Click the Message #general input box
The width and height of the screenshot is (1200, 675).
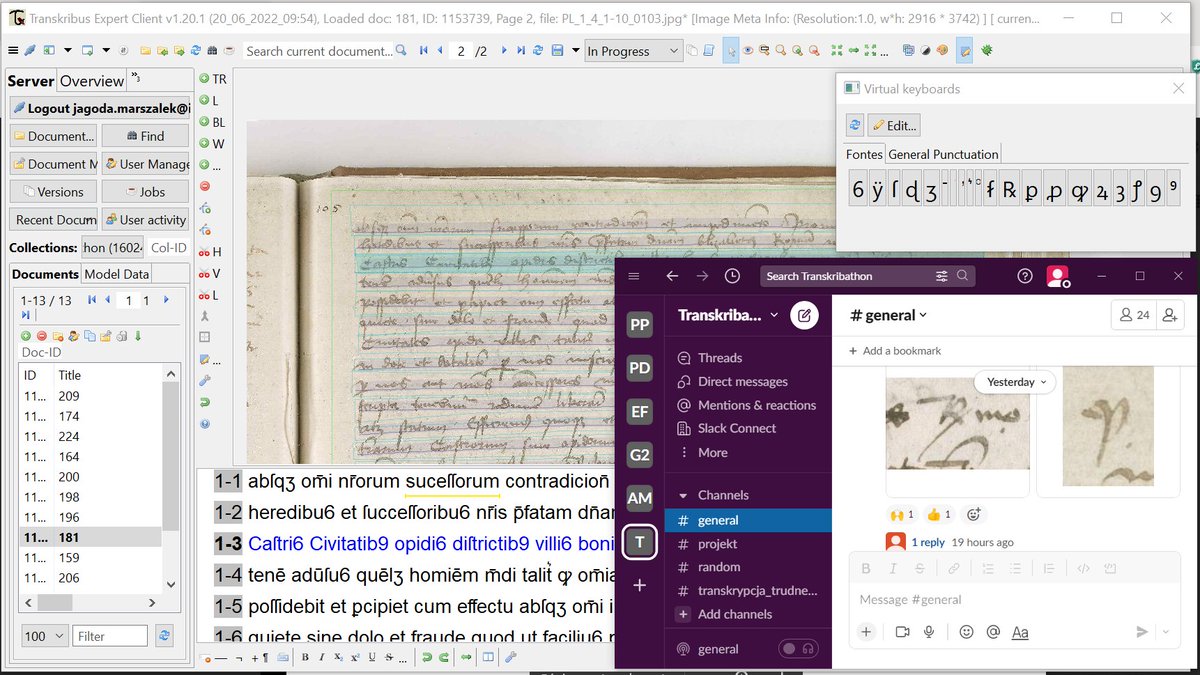(x=1015, y=600)
